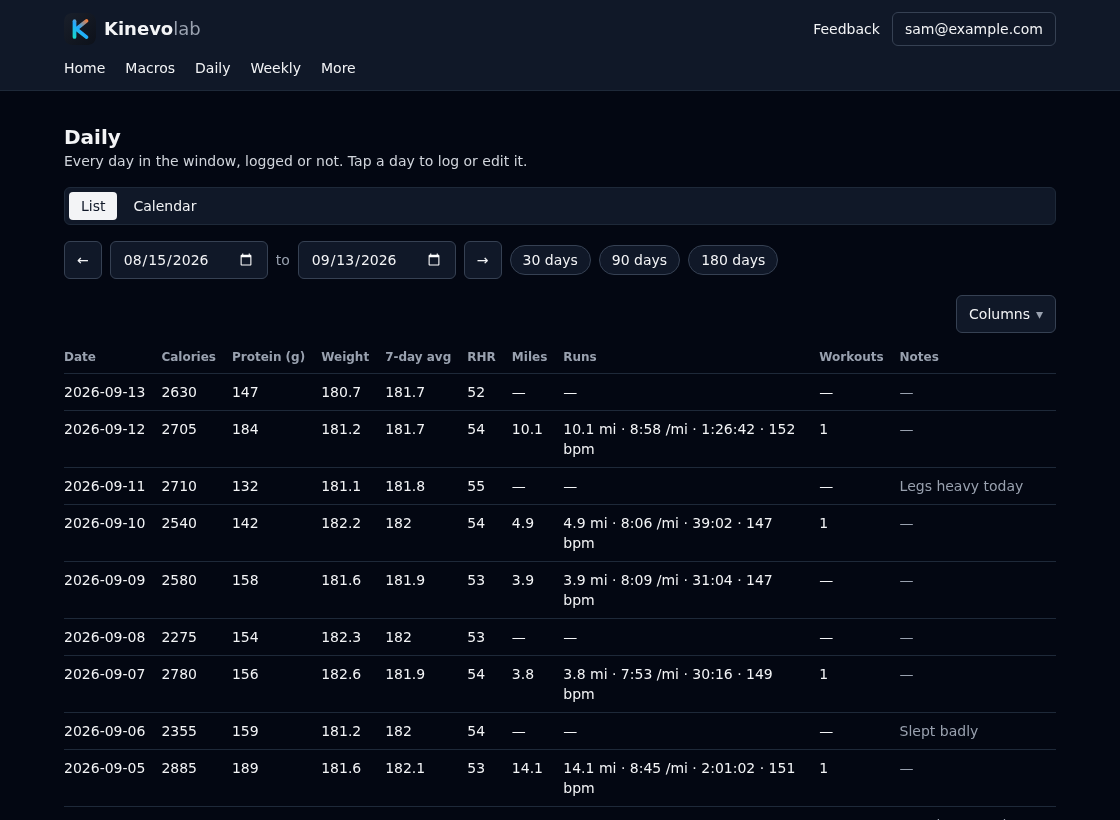Go to Home page
This screenshot has width=1120, height=820.
click(x=84, y=68)
